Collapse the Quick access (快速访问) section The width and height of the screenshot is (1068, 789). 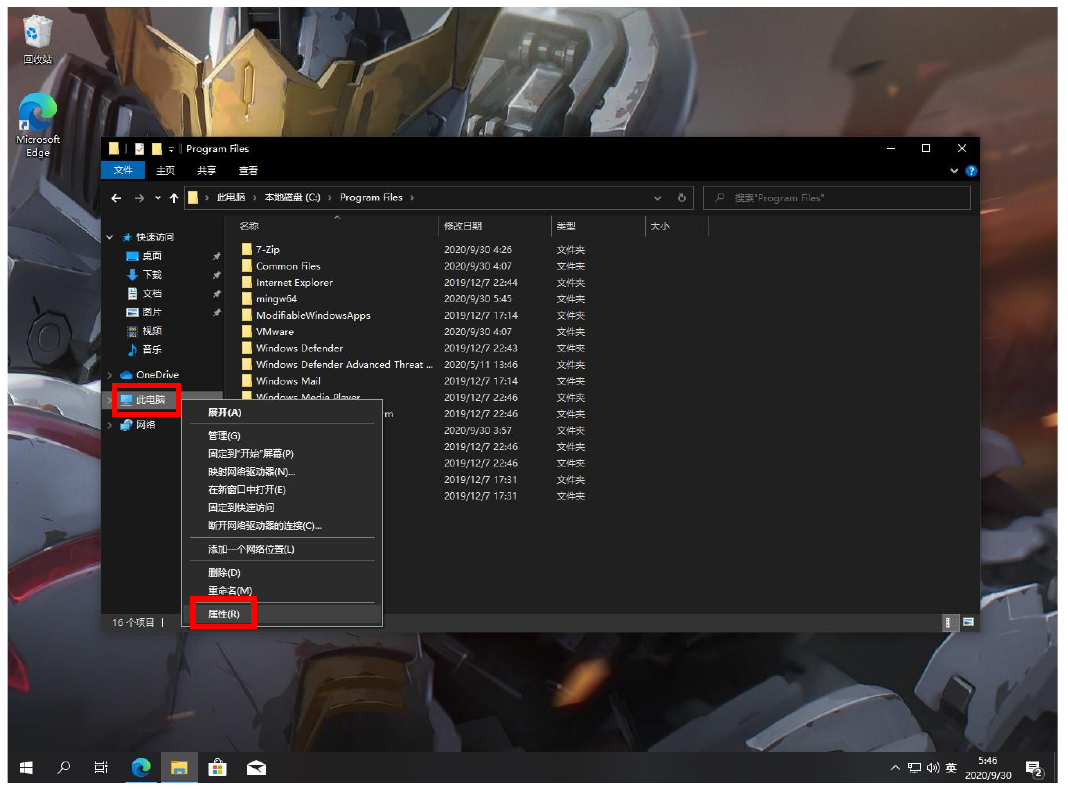click(110, 238)
